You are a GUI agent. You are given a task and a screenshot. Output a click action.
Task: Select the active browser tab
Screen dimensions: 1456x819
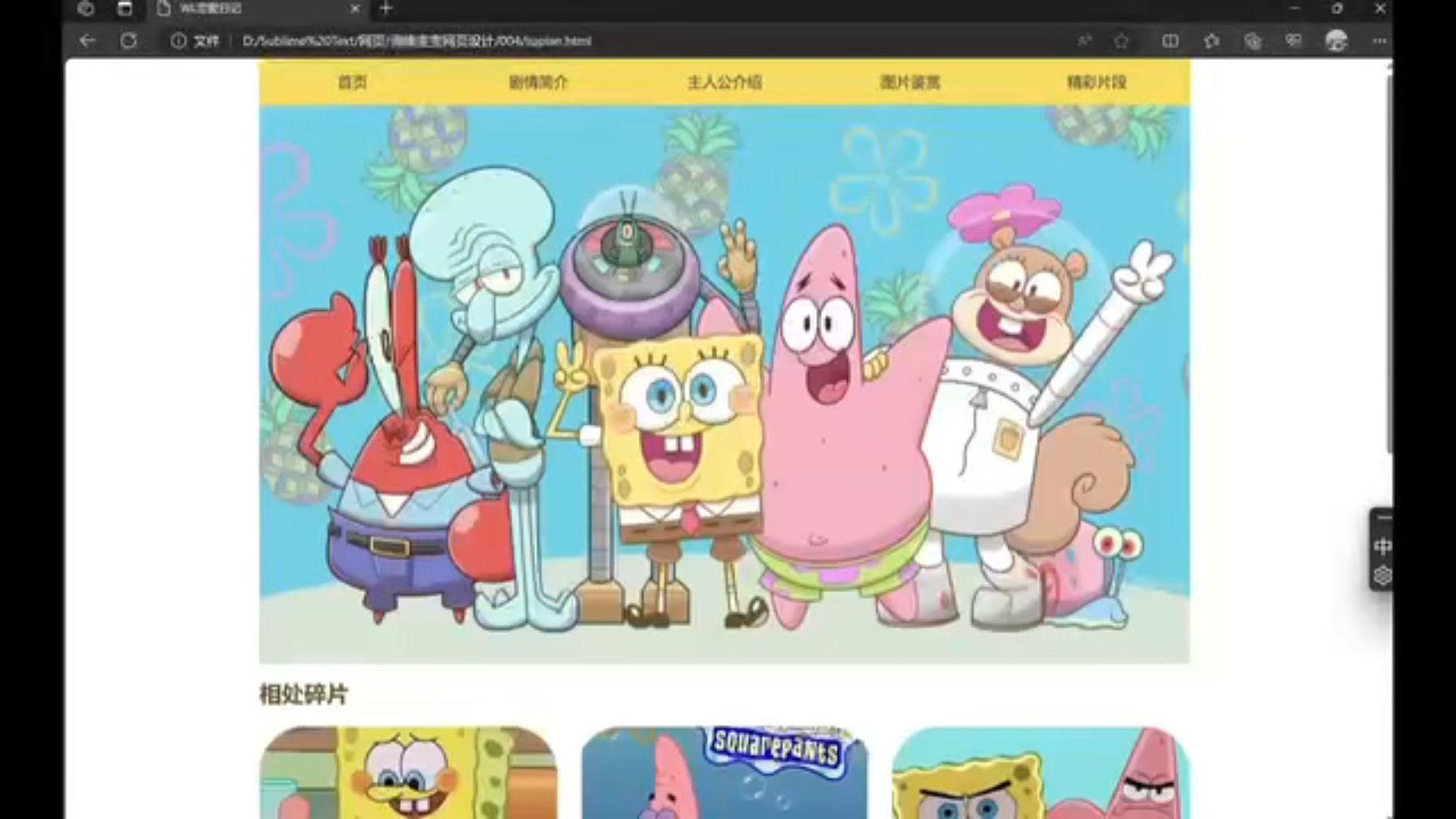[259, 9]
